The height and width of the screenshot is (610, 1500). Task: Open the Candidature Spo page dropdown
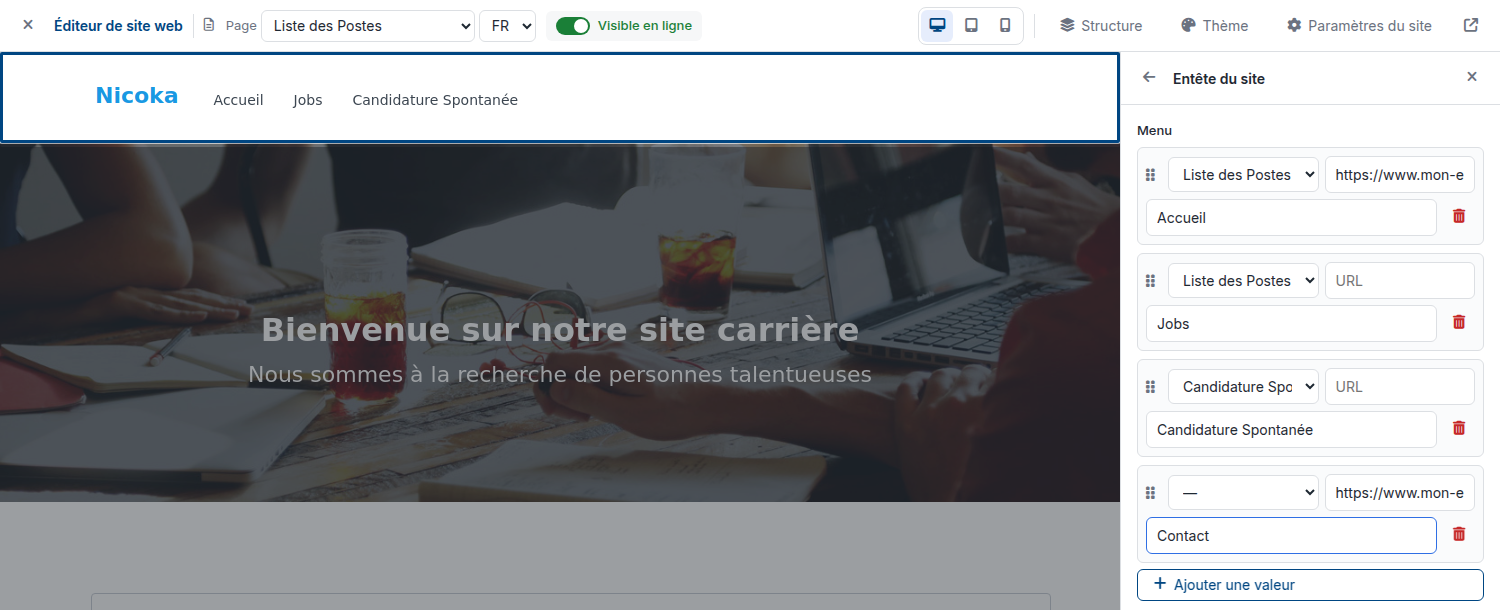pyautogui.click(x=1243, y=387)
